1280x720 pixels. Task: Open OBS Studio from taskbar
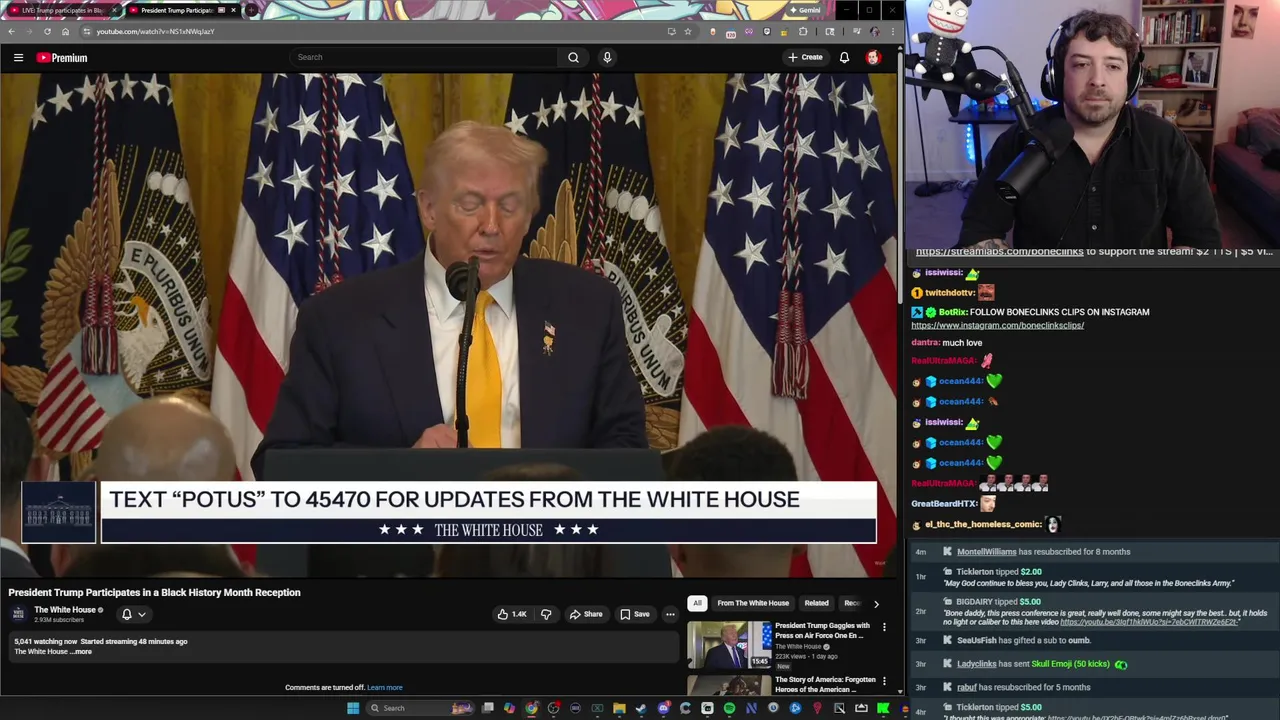pos(553,708)
